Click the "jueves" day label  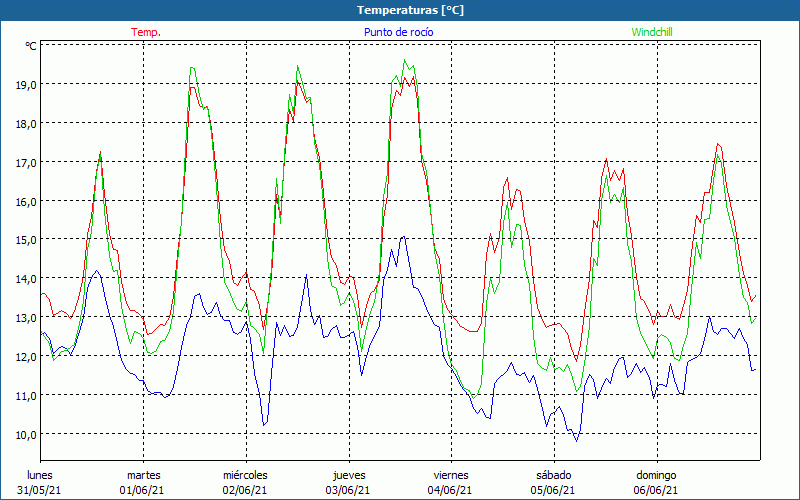[349, 475]
